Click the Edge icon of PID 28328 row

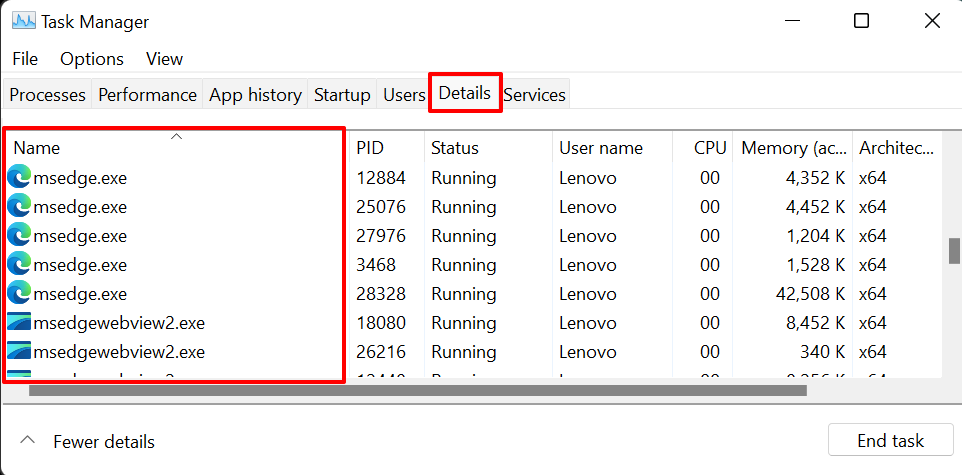click(x=19, y=294)
